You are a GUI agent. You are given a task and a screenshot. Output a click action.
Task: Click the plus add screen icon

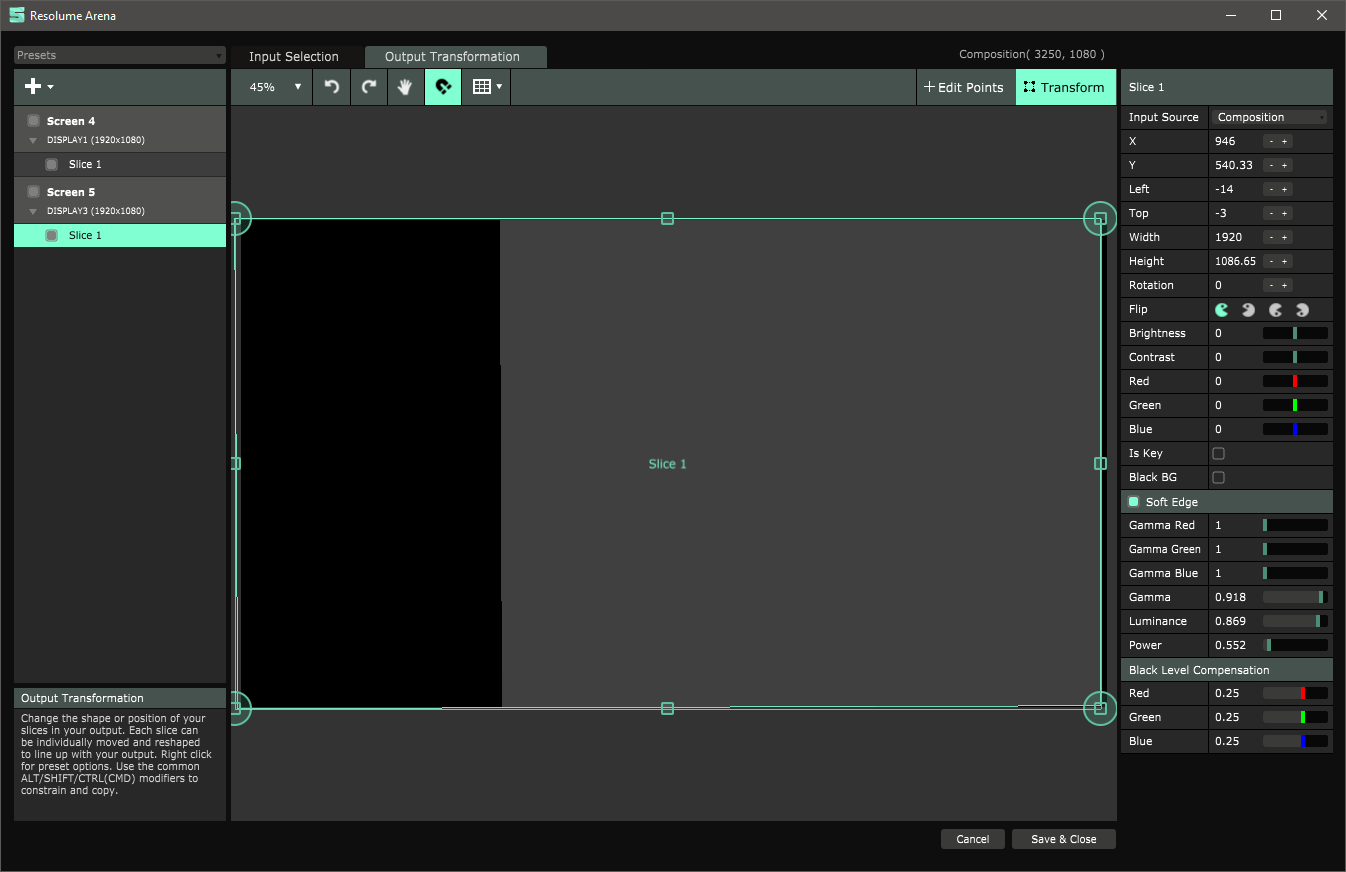pos(33,87)
